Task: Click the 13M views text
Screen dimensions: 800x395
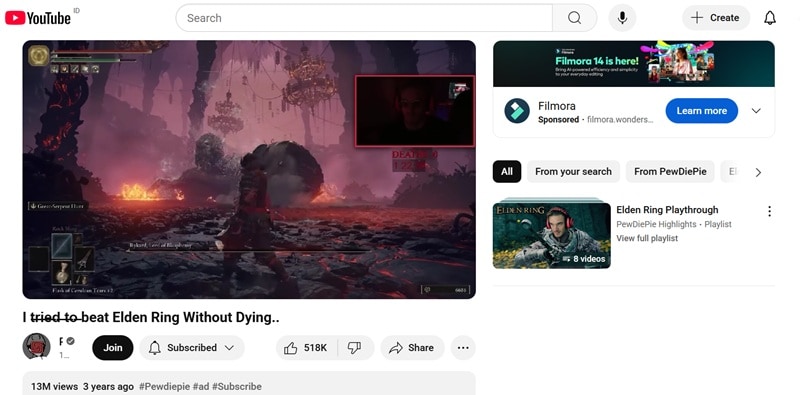Action: [x=55, y=386]
